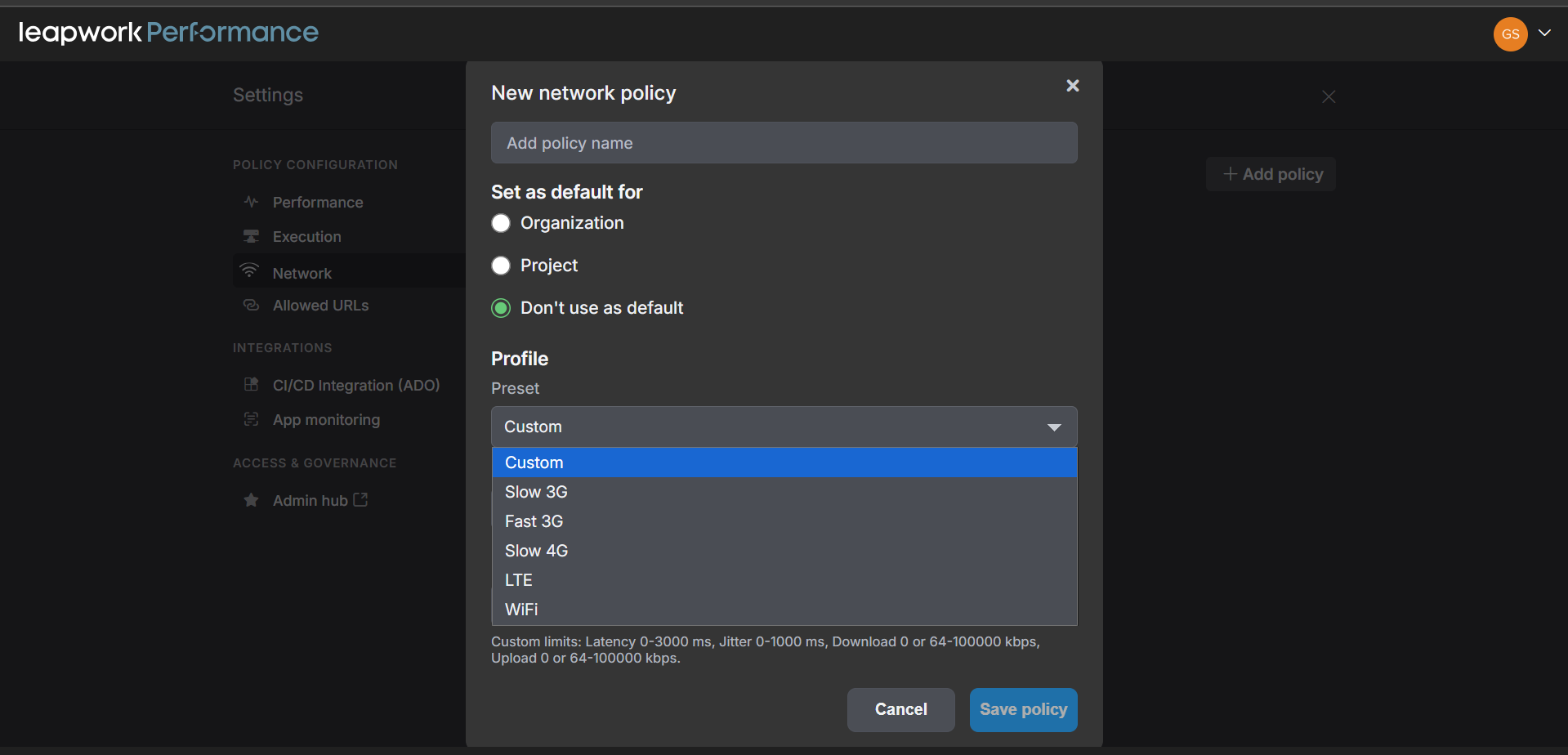
Task: Open the GS user avatar
Action: (1510, 34)
